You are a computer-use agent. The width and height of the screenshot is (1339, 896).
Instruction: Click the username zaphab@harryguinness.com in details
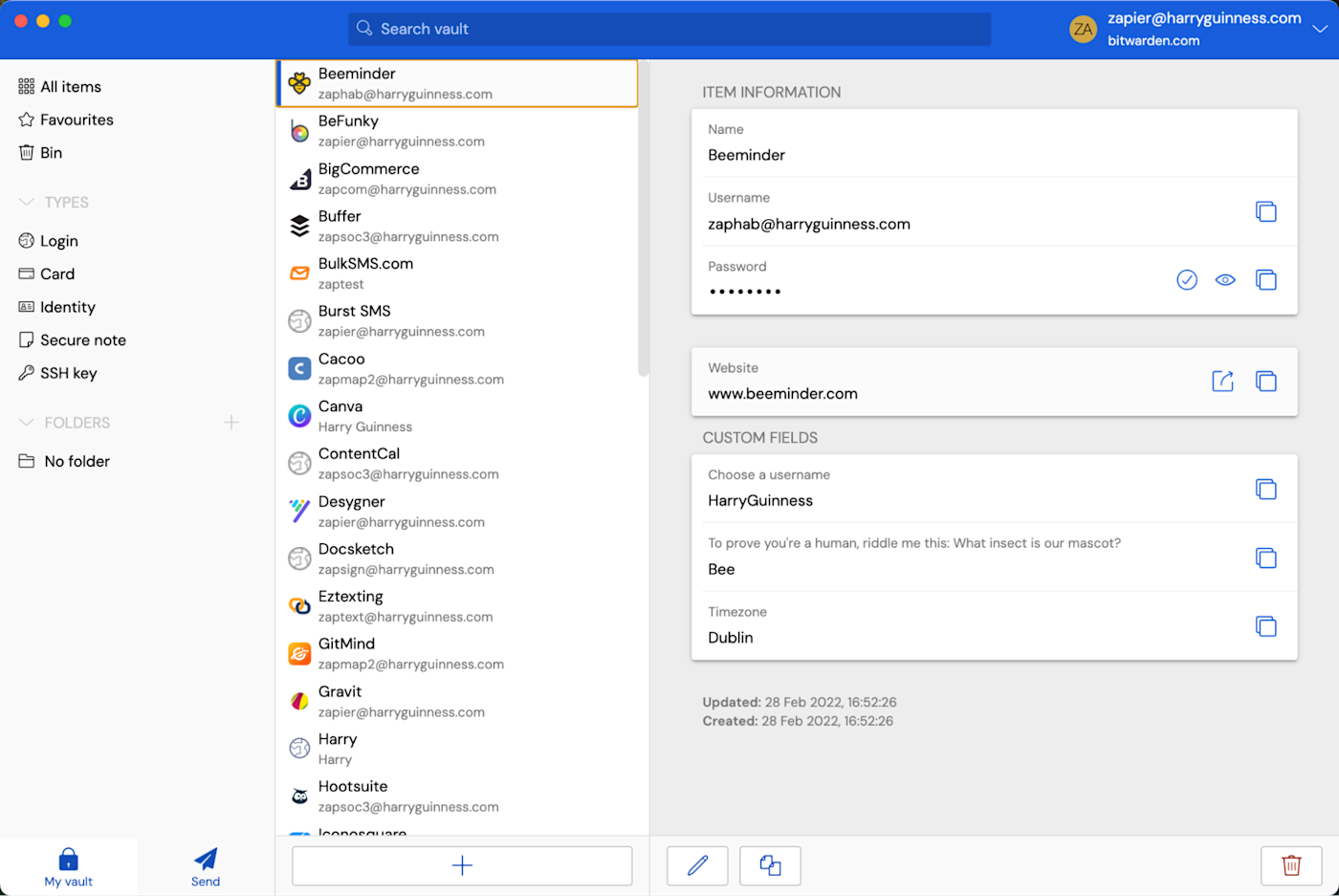click(x=809, y=224)
